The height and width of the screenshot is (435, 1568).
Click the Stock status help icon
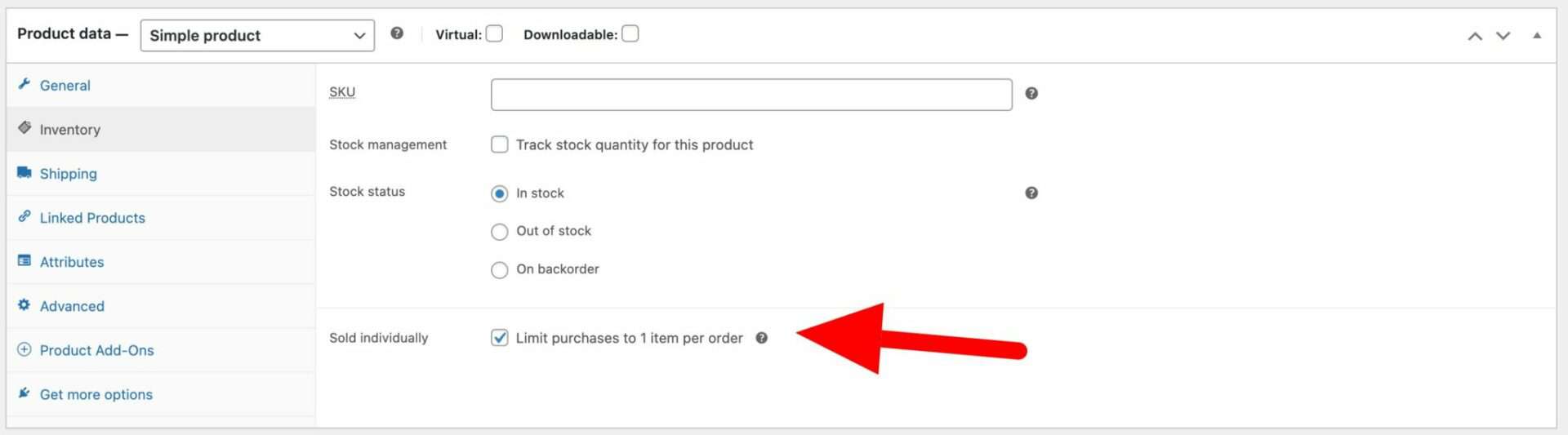click(x=1031, y=193)
